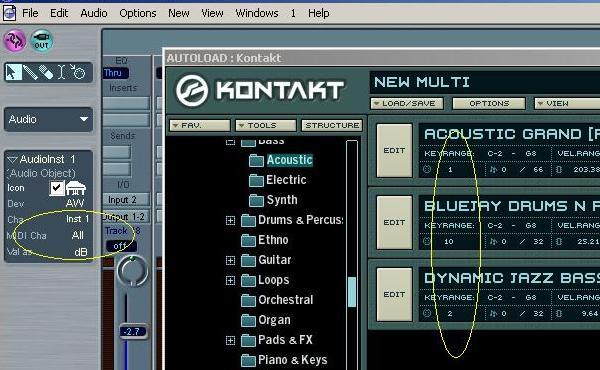600x370 pixels.
Task: Edit the Dynamic Jazz Bass instrument
Action: [x=394, y=294]
